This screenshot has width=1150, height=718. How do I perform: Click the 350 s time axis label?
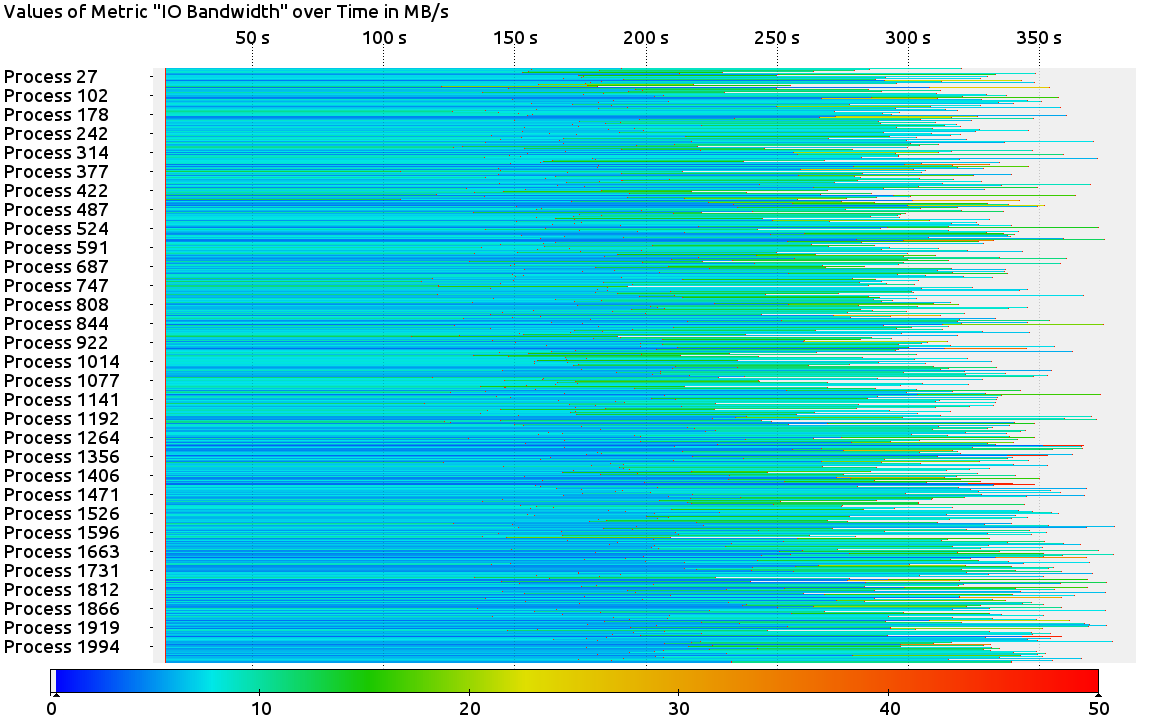coord(1039,38)
